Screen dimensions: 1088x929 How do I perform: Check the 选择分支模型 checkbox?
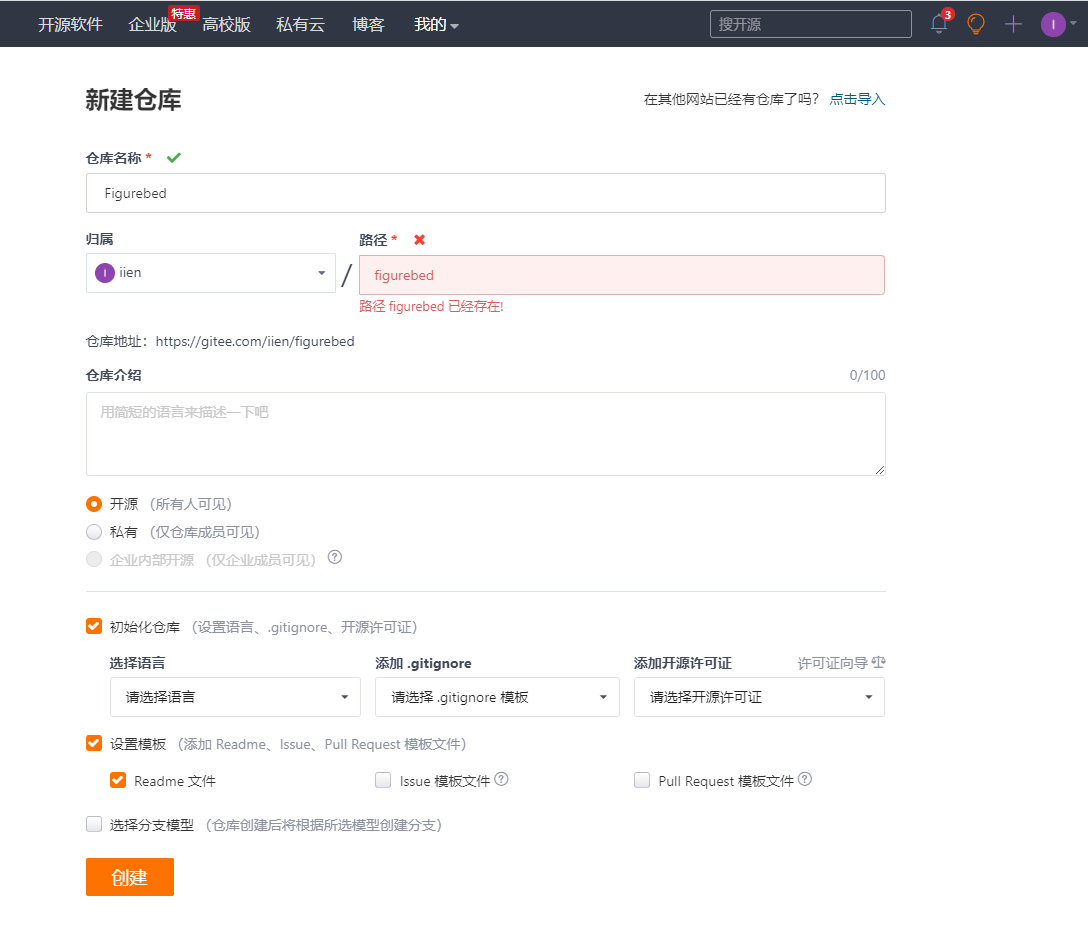click(x=94, y=824)
